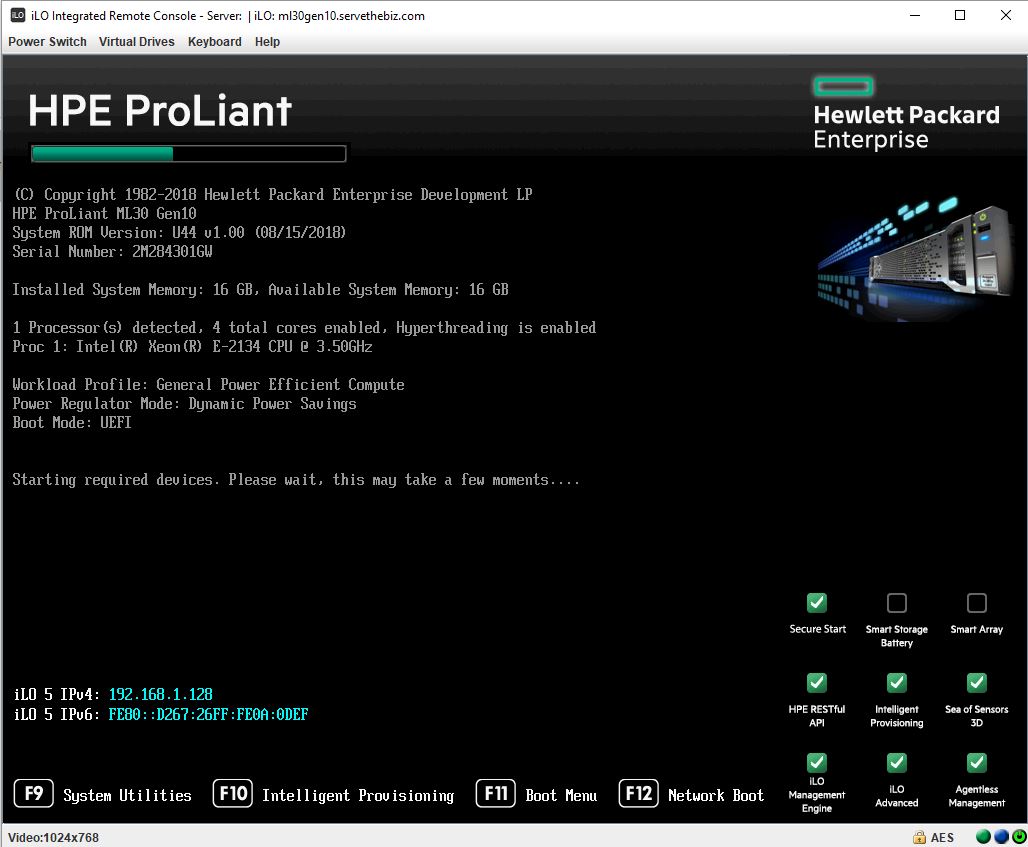Click the F10 key icon
The image size is (1028, 847).
coord(233,794)
